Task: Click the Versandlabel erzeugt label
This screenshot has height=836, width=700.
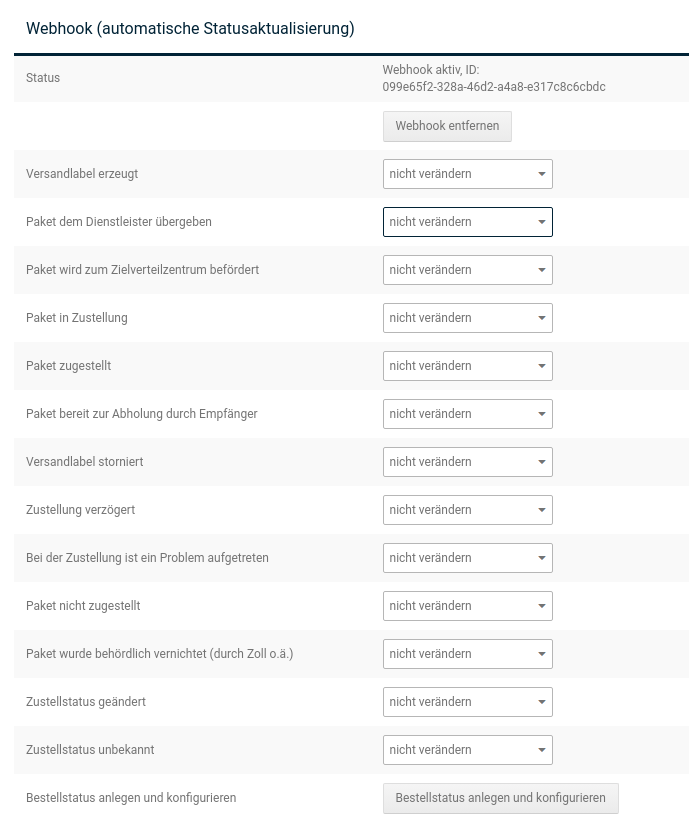Action: (82, 174)
